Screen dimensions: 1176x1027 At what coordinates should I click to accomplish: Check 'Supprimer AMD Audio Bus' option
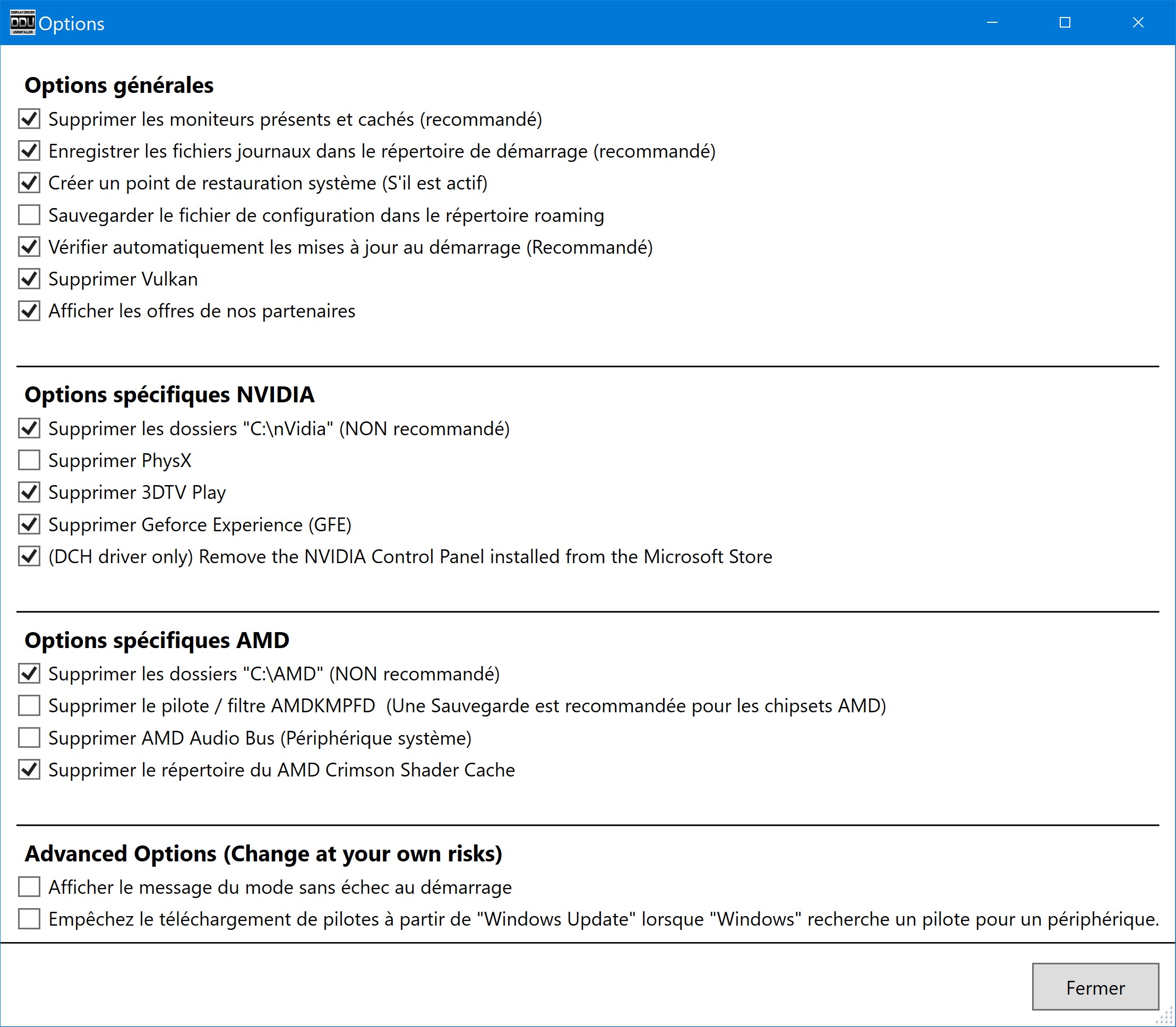click(29, 738)
